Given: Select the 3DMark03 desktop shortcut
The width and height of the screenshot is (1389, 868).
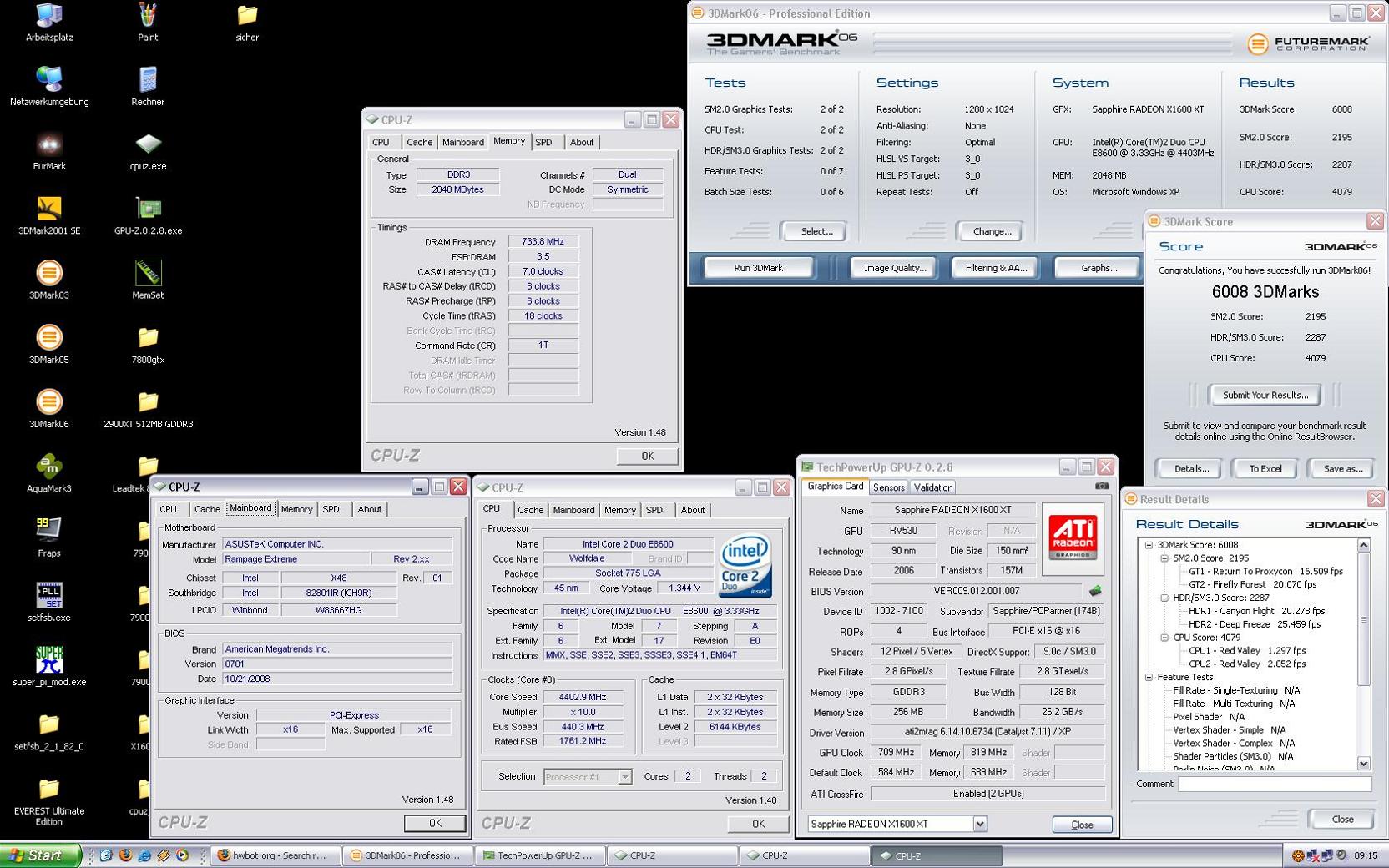Looking at the screenshot, I should pyautogui.click(x=49, y=280).
